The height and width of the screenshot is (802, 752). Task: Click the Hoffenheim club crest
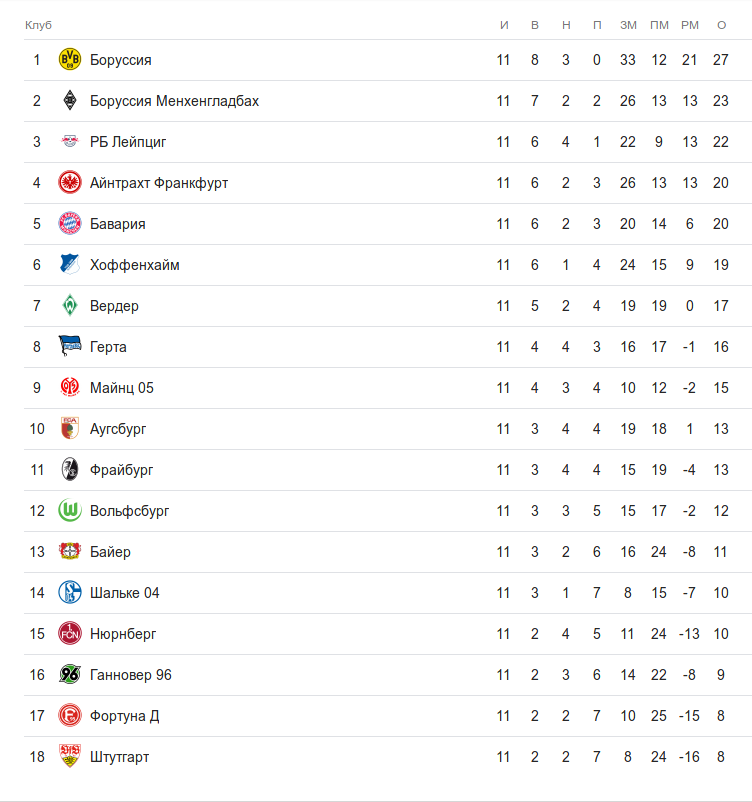click(x=69, y=265)
